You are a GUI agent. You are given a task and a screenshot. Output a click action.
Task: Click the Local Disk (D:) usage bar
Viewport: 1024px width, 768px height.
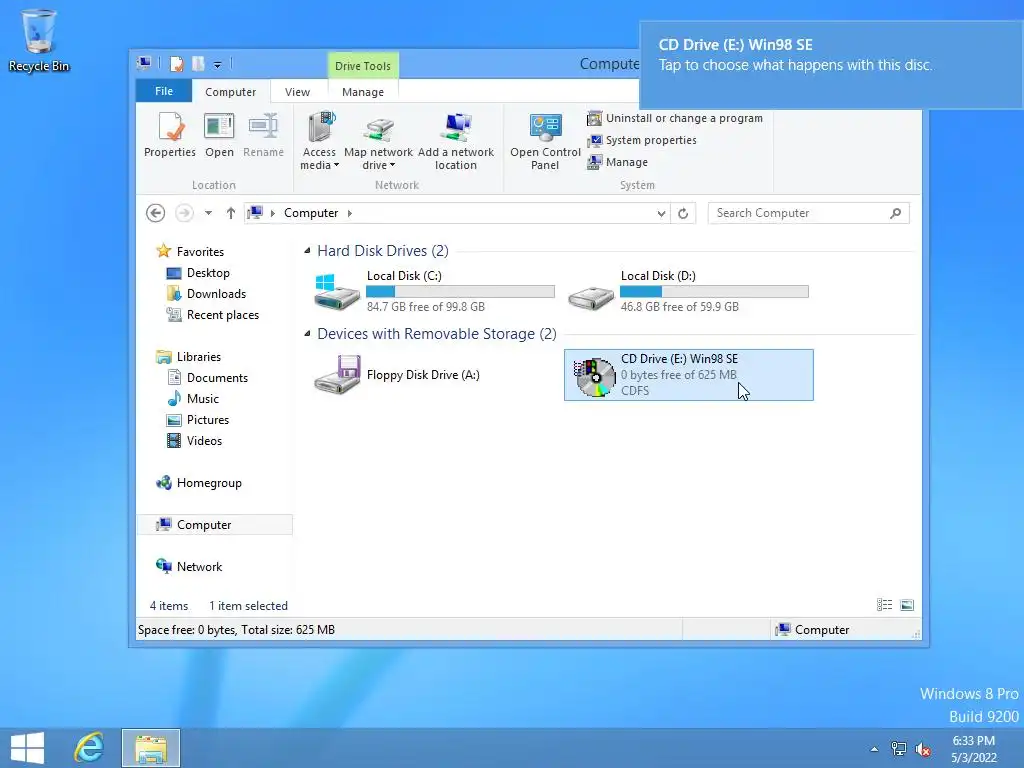coord(714,291)
